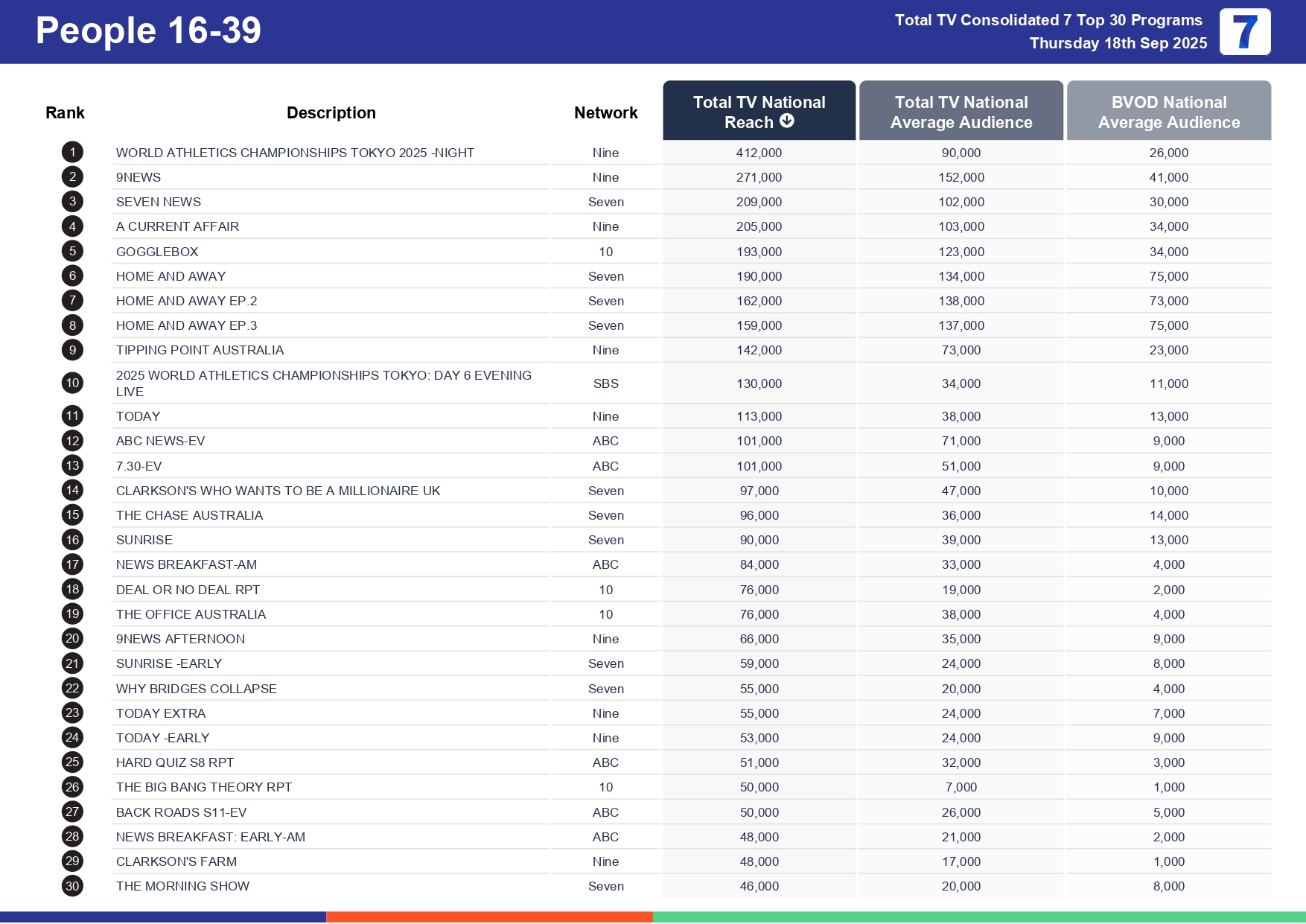Toggle sorting on Total TV National Average Audience column
Screen dimensions: 1306x924
click(x=961, y=110)
